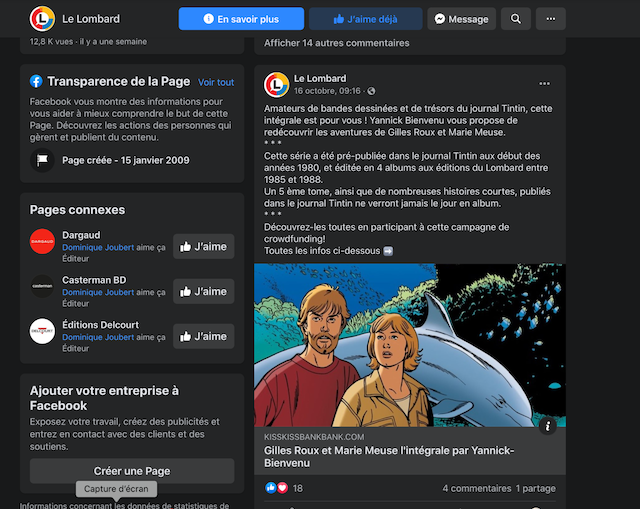
Task: Click the arrow emoji after ci-dessous
Action: pyautogui.click(x=388, y=251)
